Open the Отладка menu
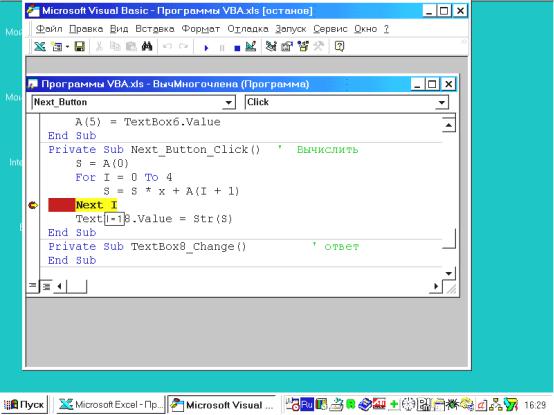The width and height of the screenshot is (554, 415). click(248, 29)
